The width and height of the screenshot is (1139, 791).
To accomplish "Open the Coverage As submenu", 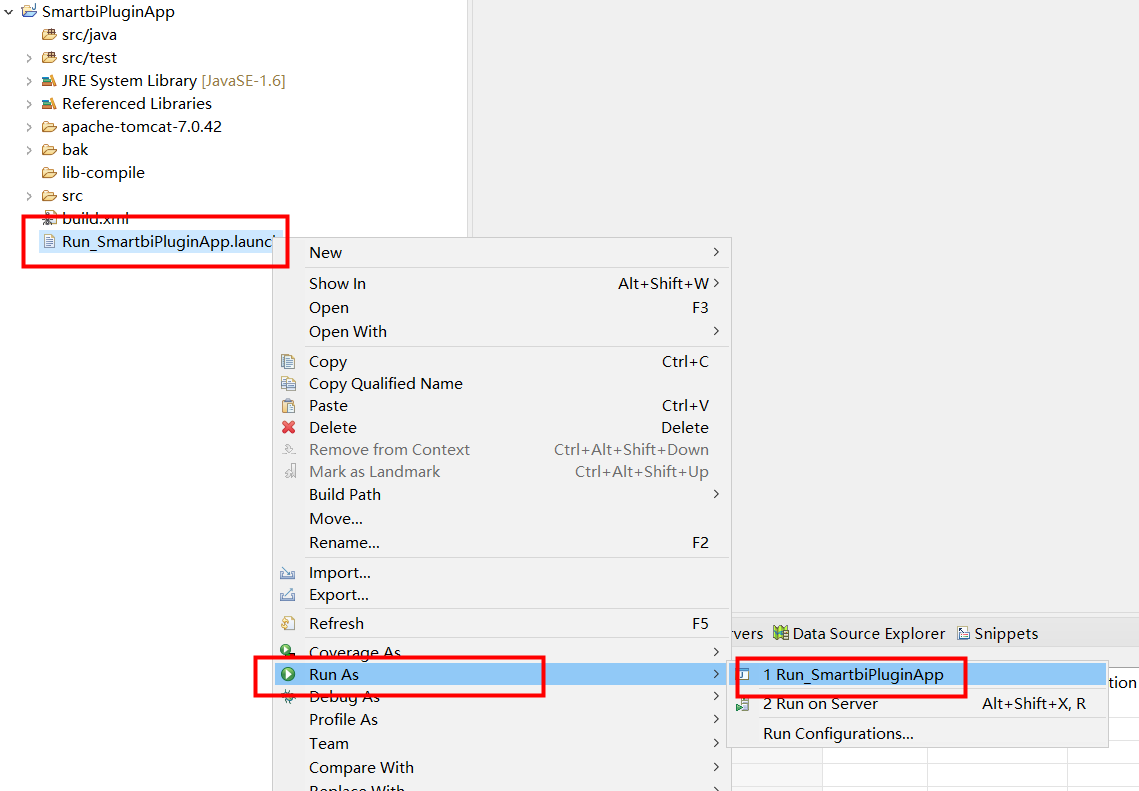I will 502,652.
